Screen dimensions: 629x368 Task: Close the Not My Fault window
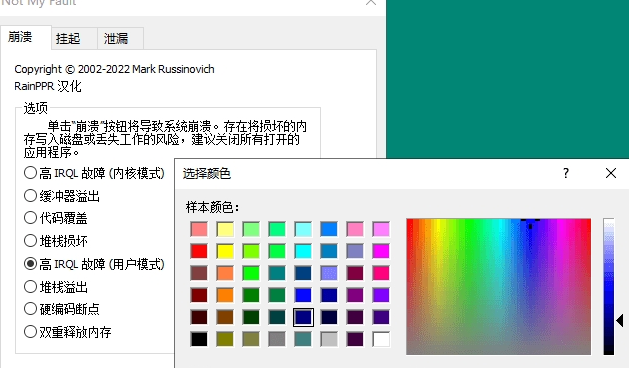371,2
